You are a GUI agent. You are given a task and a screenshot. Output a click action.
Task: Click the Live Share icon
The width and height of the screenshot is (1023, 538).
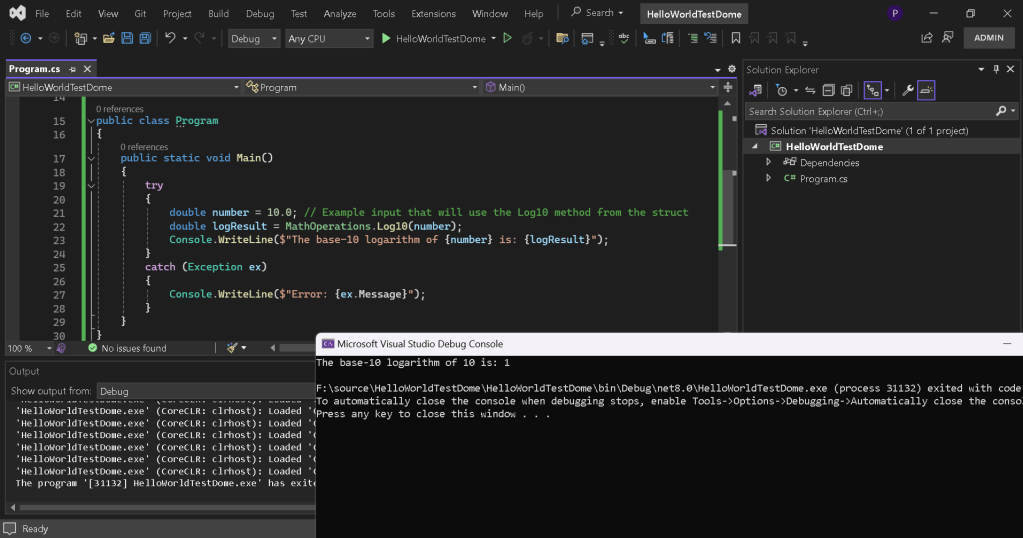point(926,38)
